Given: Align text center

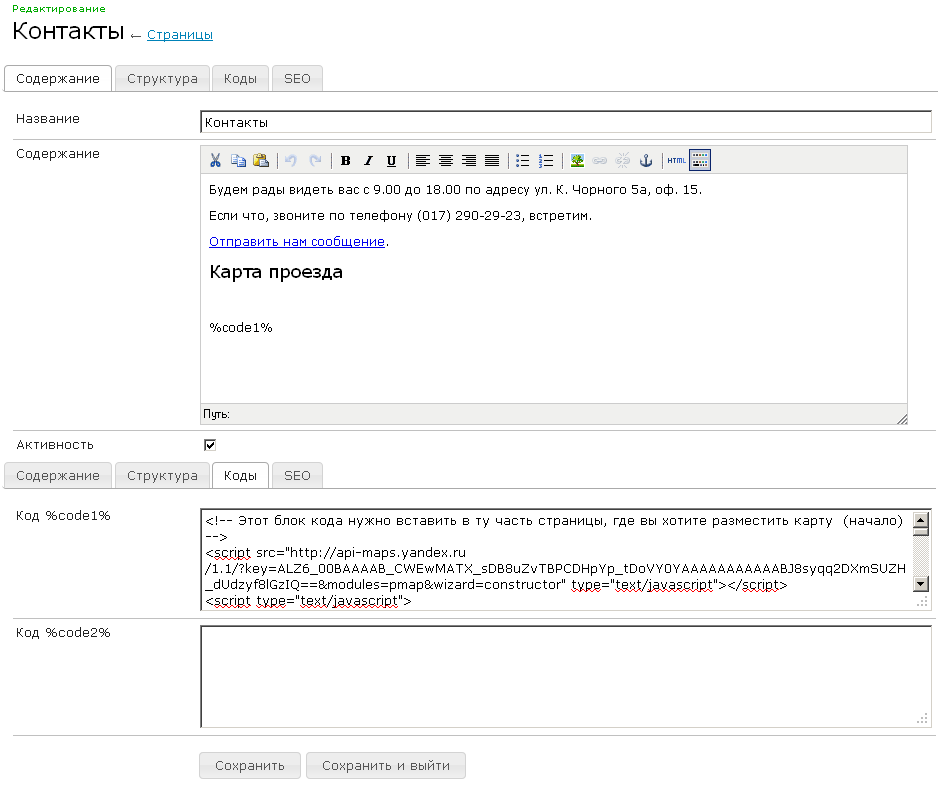Looking at the screenshot, I should 446,160.
